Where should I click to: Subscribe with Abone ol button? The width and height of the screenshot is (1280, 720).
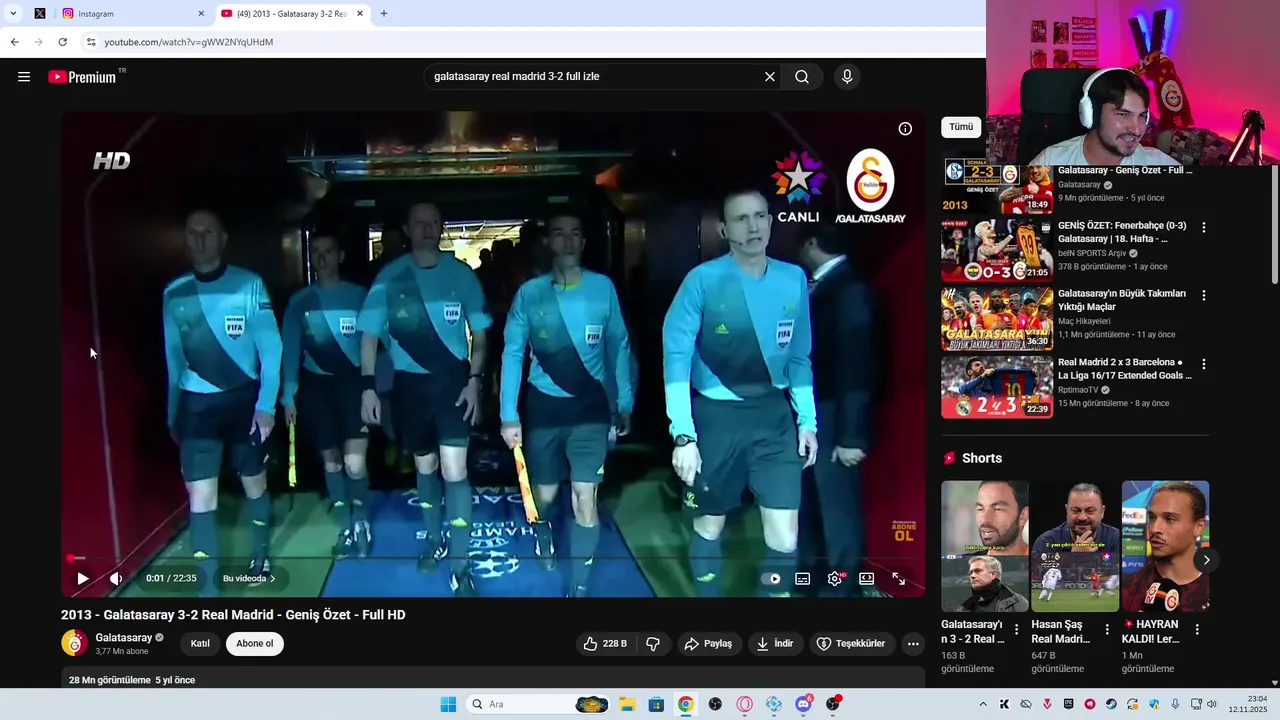click(x=255, y=644)
